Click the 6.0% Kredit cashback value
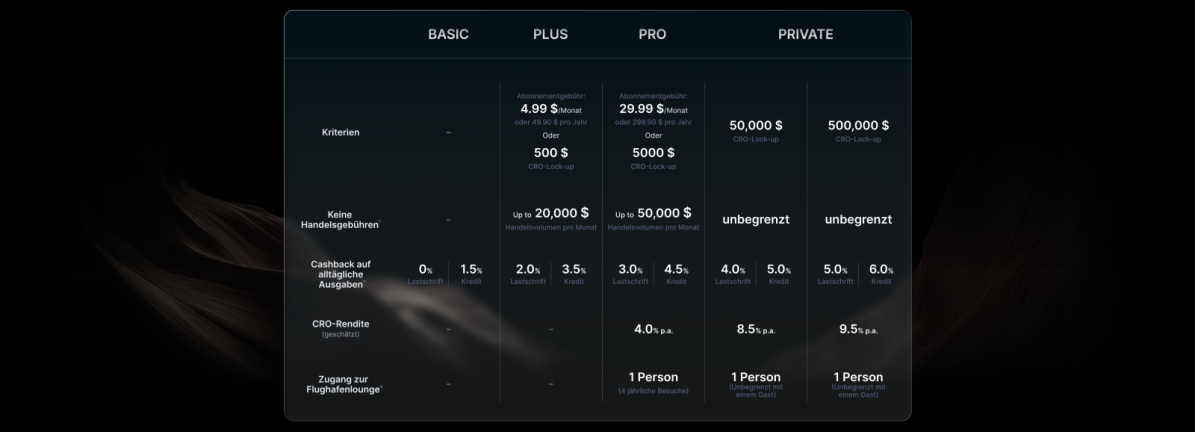The image size is (1195, 432). 881,270
